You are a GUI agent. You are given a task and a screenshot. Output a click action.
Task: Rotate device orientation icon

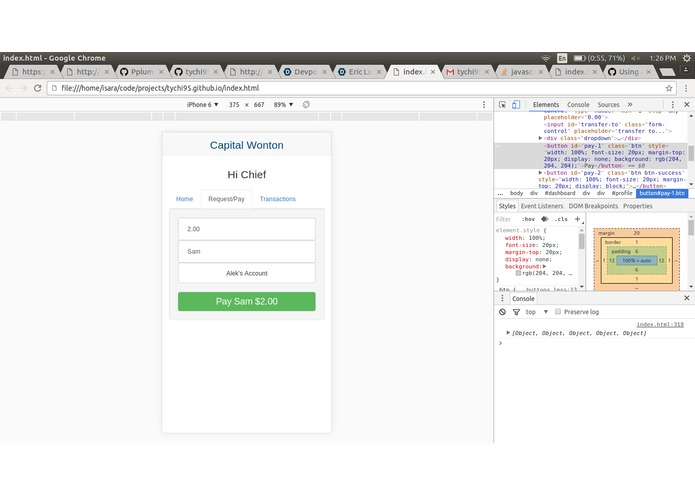click(306, 105)
